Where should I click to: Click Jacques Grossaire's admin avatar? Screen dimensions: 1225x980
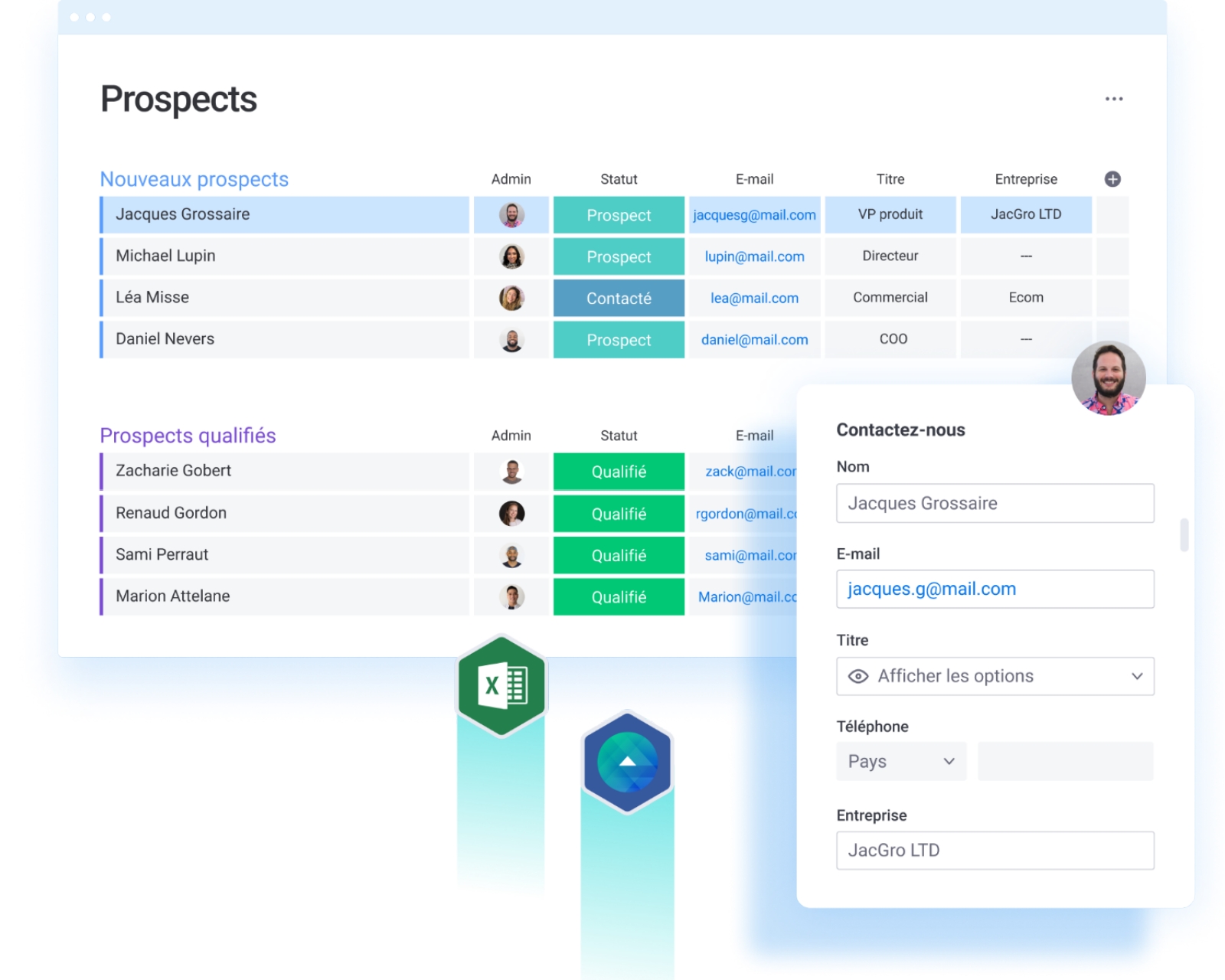(x=511, y=215)
